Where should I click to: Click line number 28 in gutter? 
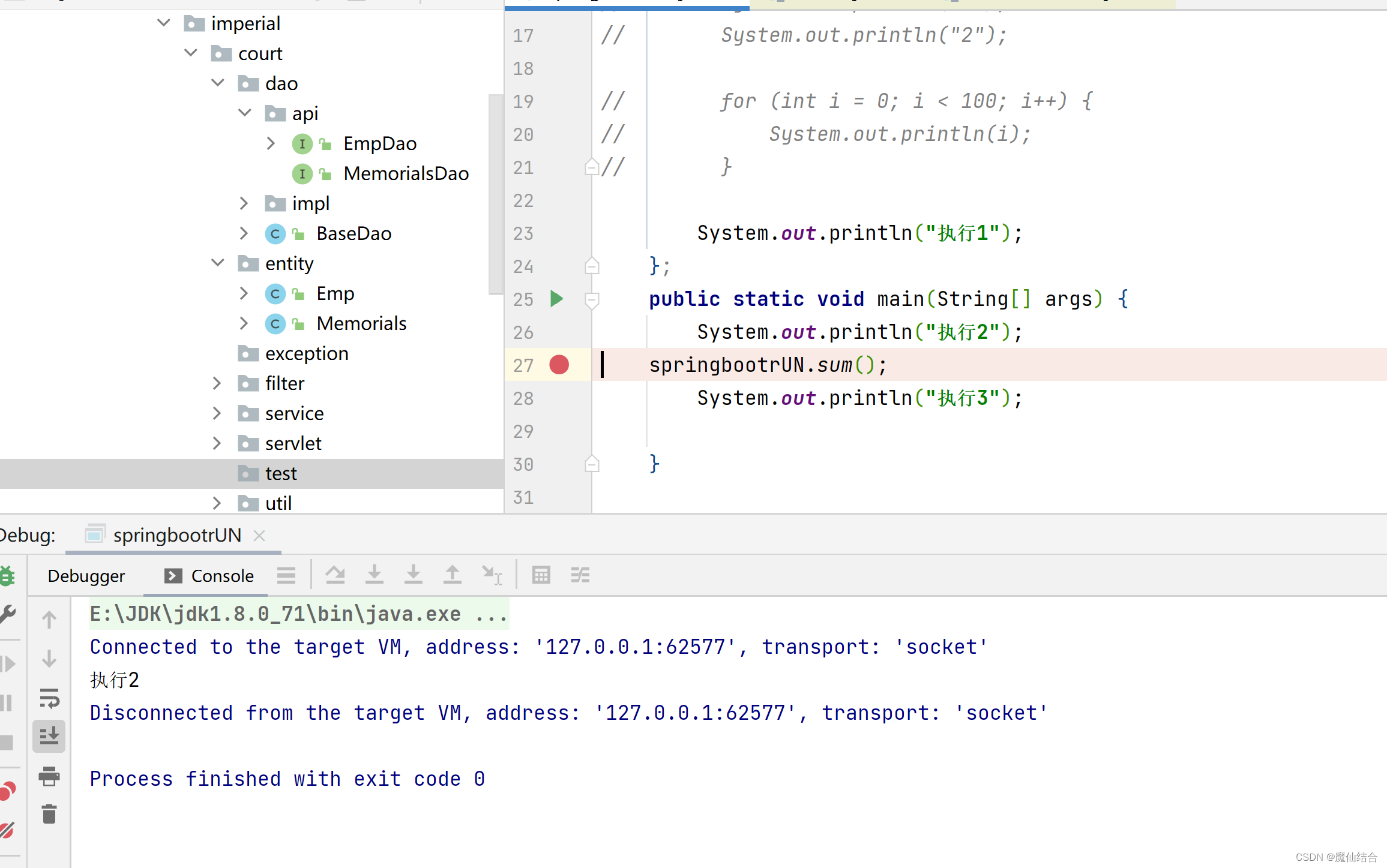(x=523, y=398)
